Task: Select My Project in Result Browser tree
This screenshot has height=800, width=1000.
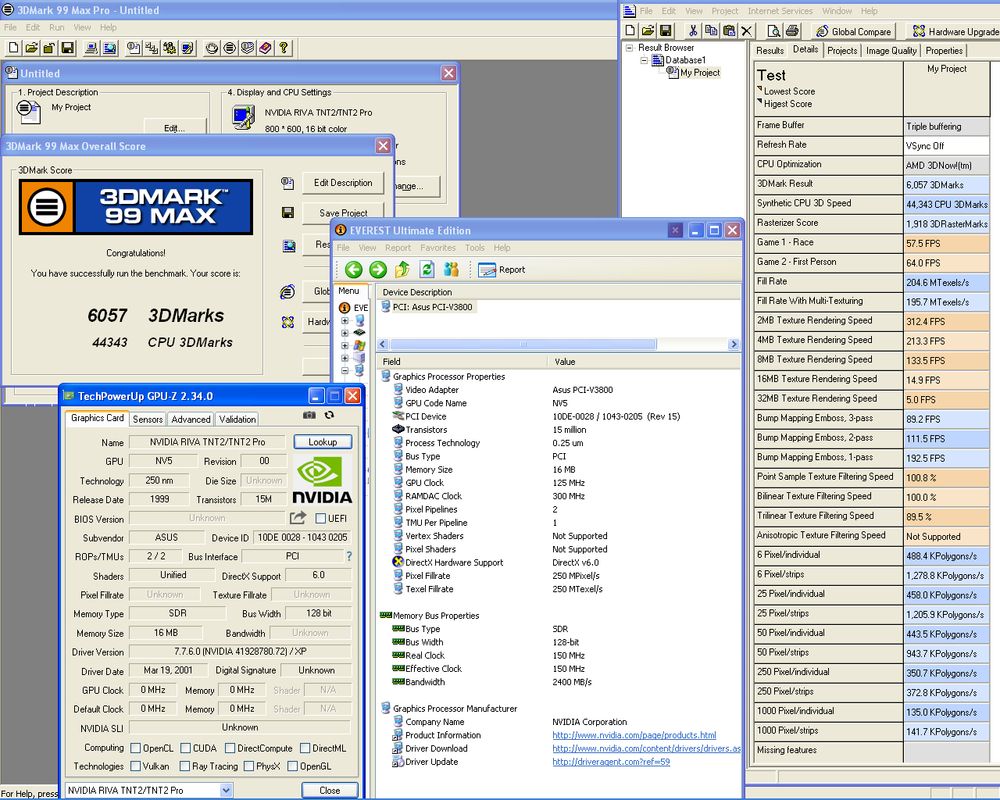Action: pyautogui.click(x=700, y=73)
